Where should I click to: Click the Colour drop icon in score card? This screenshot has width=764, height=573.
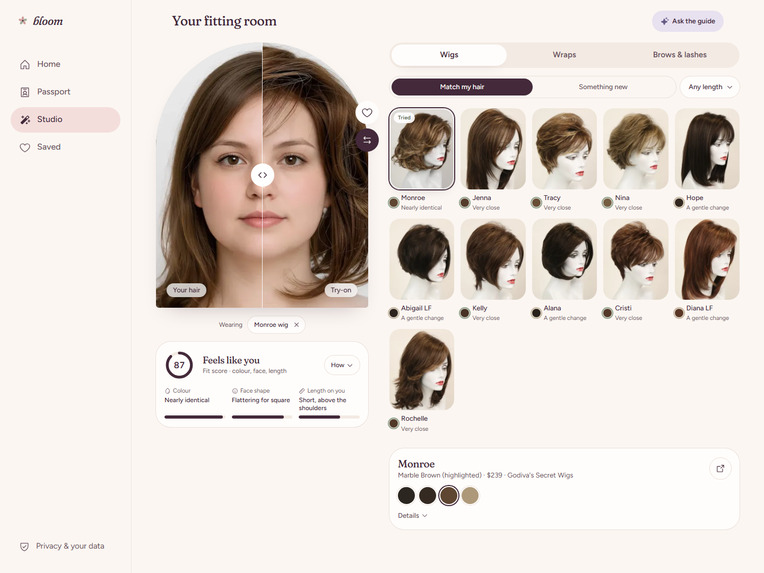coord(168,391)
